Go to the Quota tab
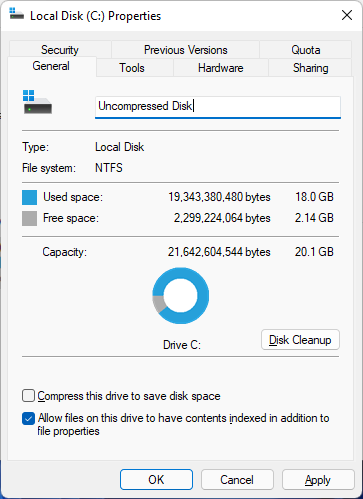This screenshot has width=363, height=499. pos(306,50)
